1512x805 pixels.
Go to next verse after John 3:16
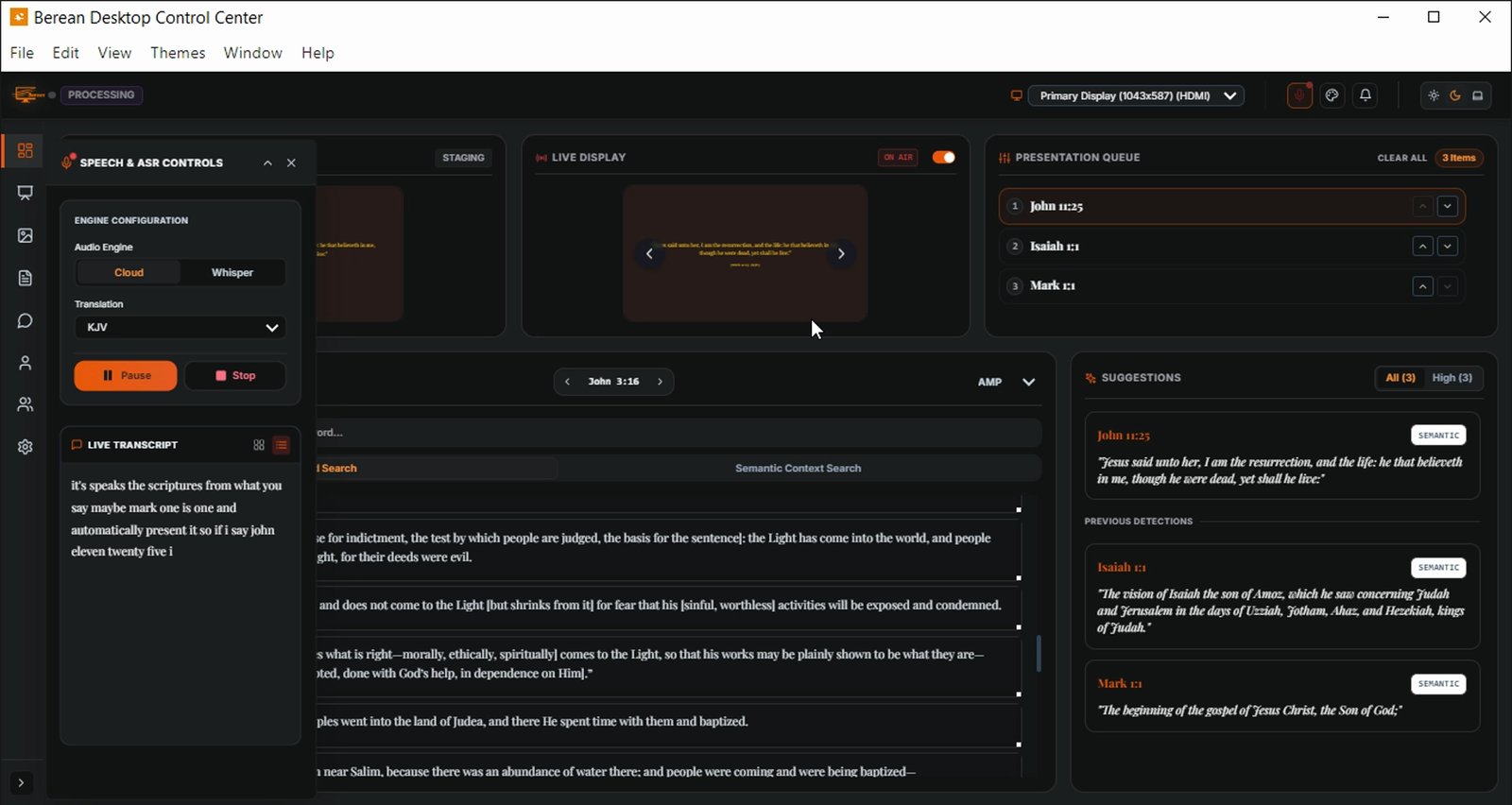tap(660, 382)
